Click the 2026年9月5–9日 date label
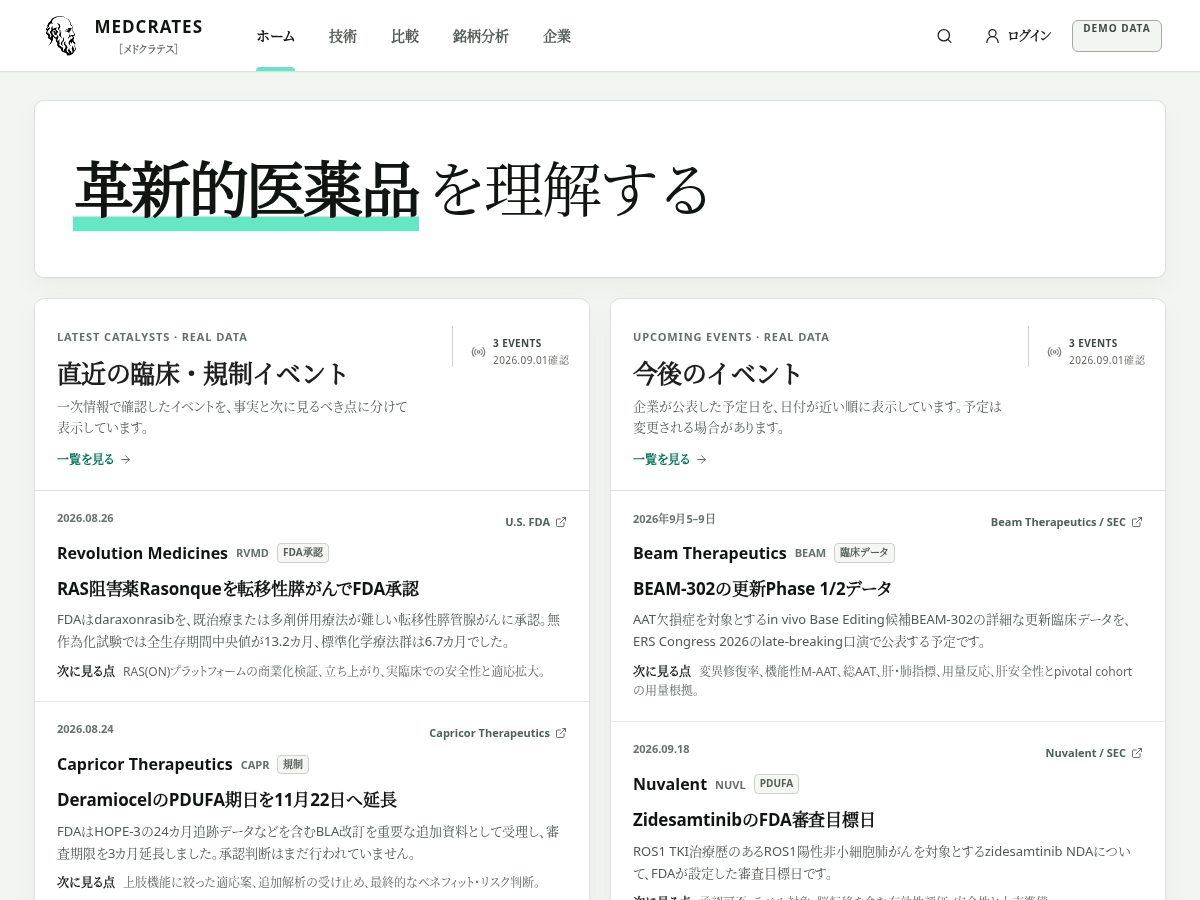This screenshot has width=1200, height=900. tap(674, 519)
